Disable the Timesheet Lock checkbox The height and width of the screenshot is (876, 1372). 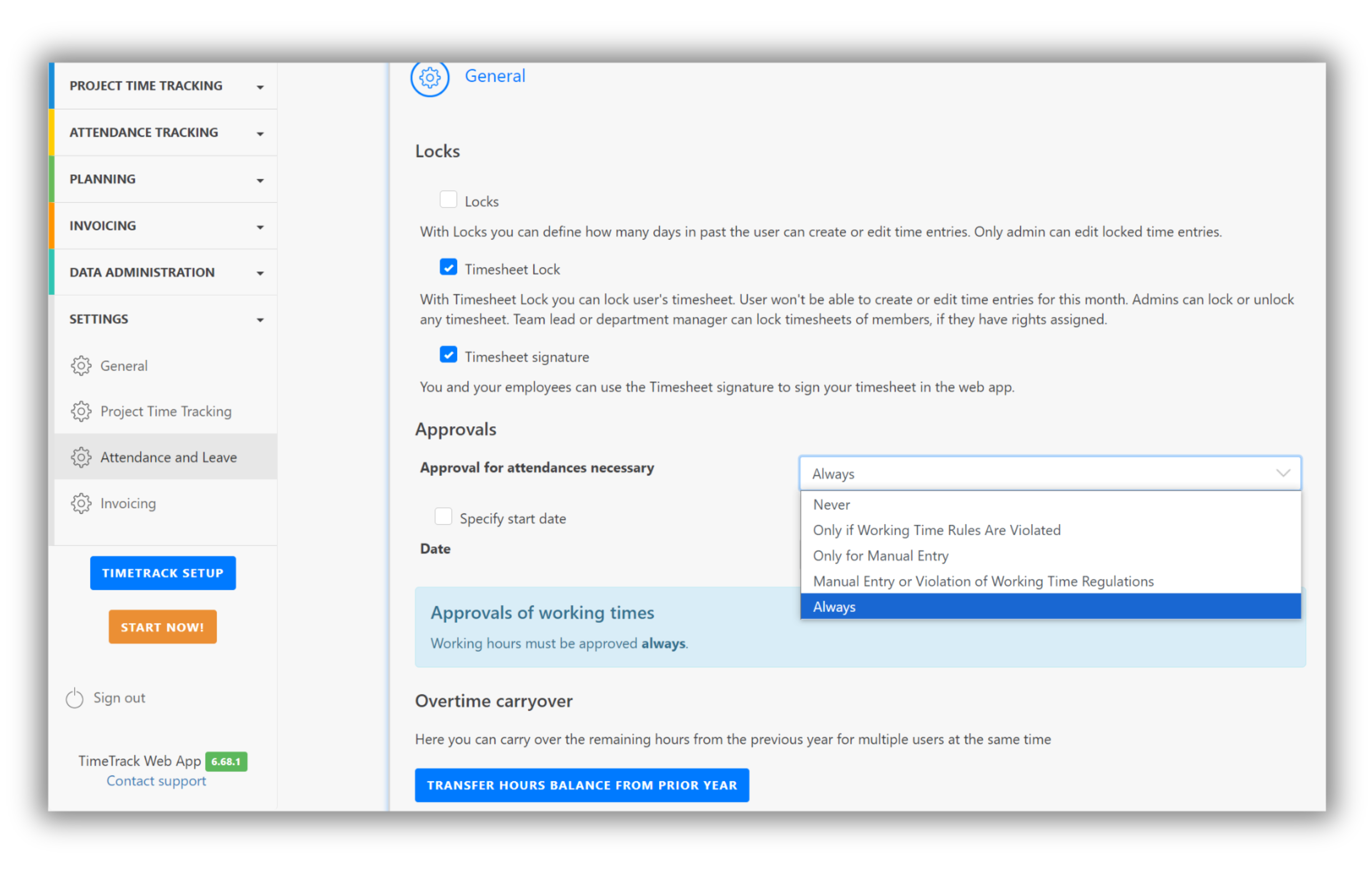[448, 267]
